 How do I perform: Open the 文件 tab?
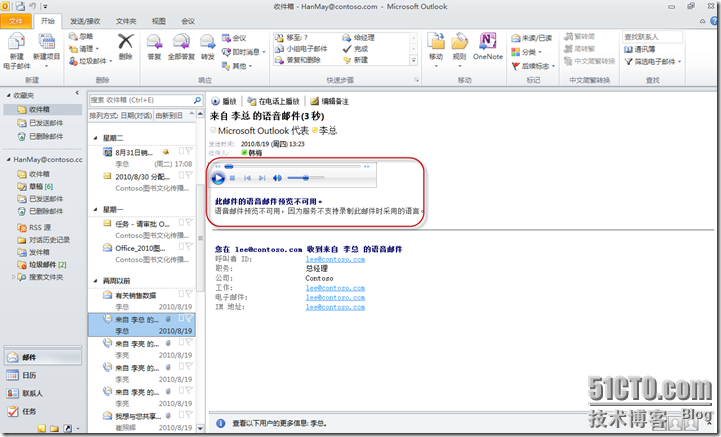pyautogui.click(x=16, y=21)
